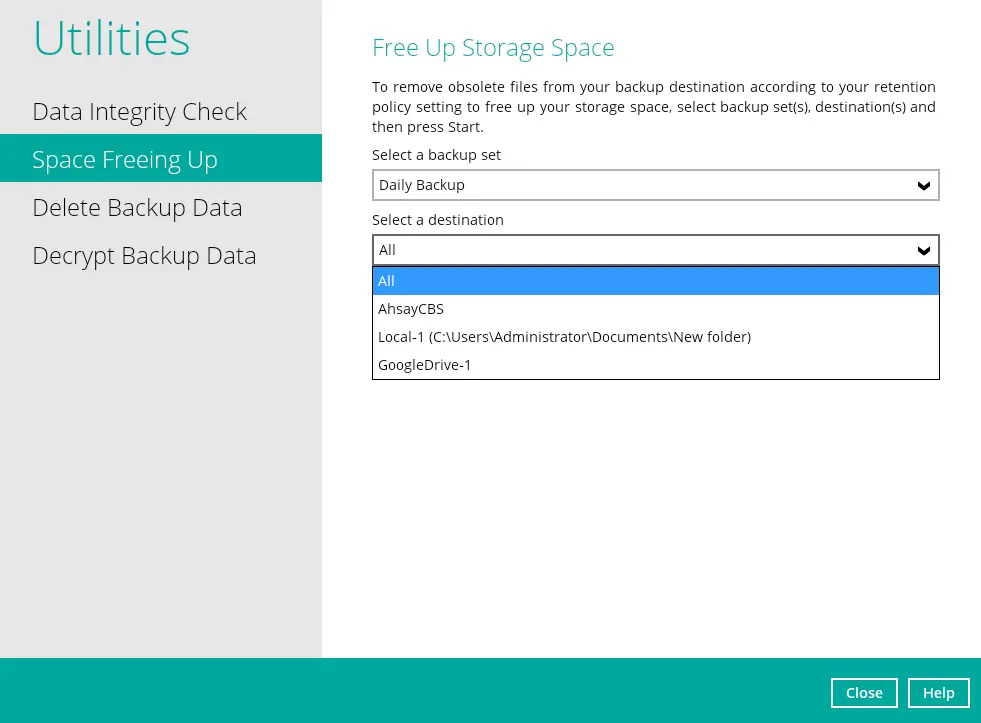
Task: Open the Daily Backup combo box
Action: pos(640,185)
